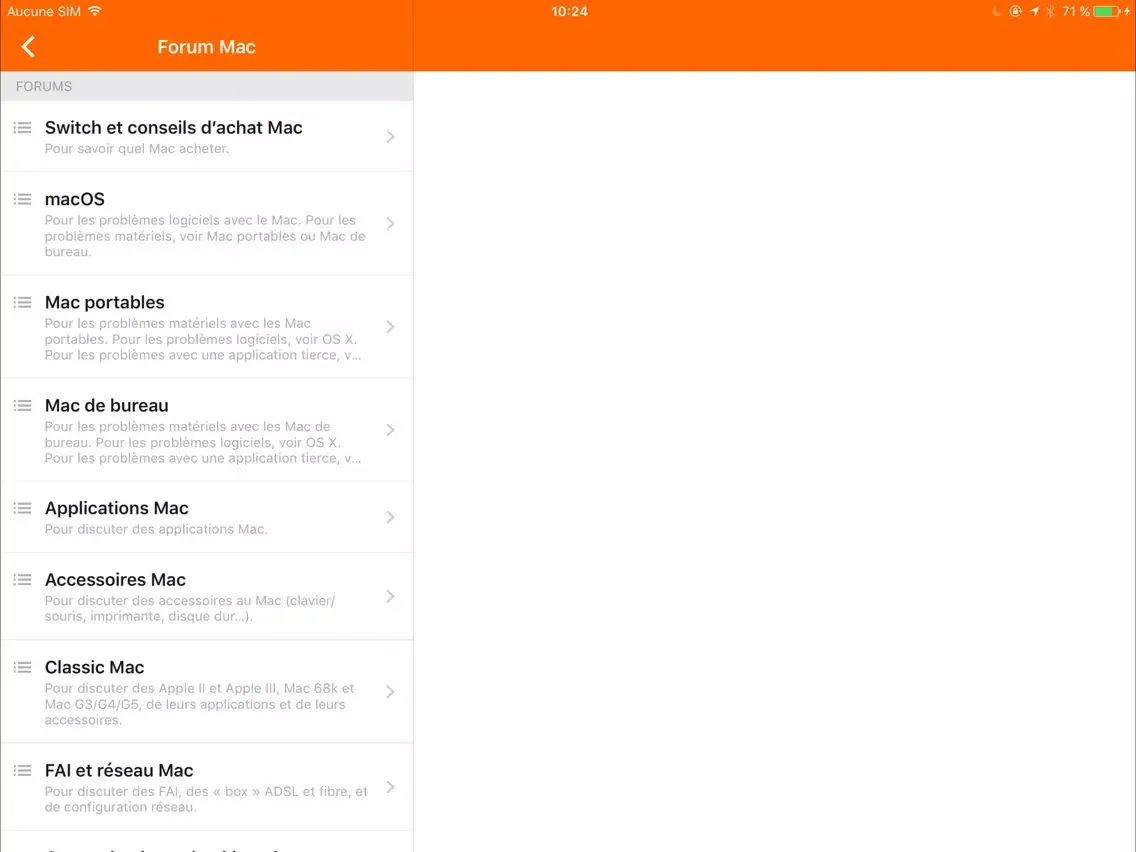Viewport: 1136px width, 852px height.
Task: Click the list icon beside Mac portables
Action: pos(22,303)
